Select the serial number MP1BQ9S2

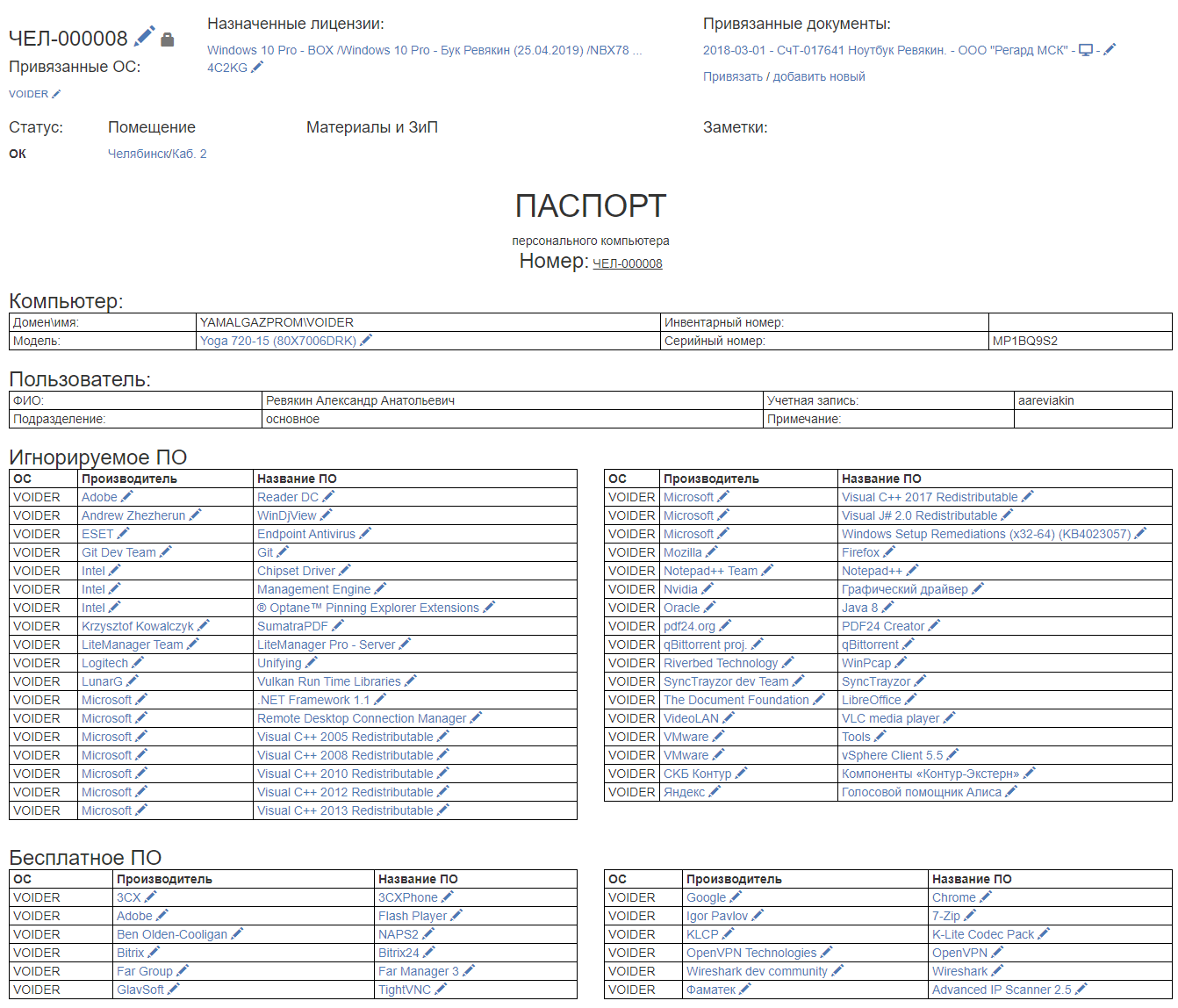point(1024,341)
